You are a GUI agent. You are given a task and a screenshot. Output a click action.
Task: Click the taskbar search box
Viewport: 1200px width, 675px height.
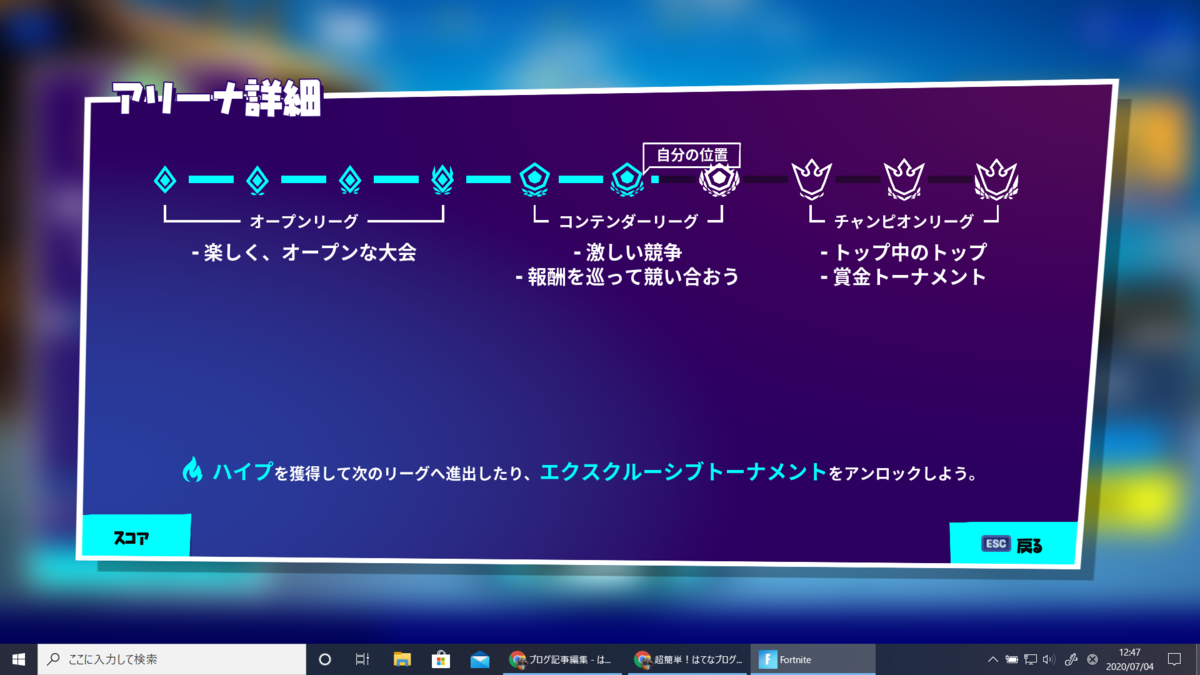coord(172,659)
